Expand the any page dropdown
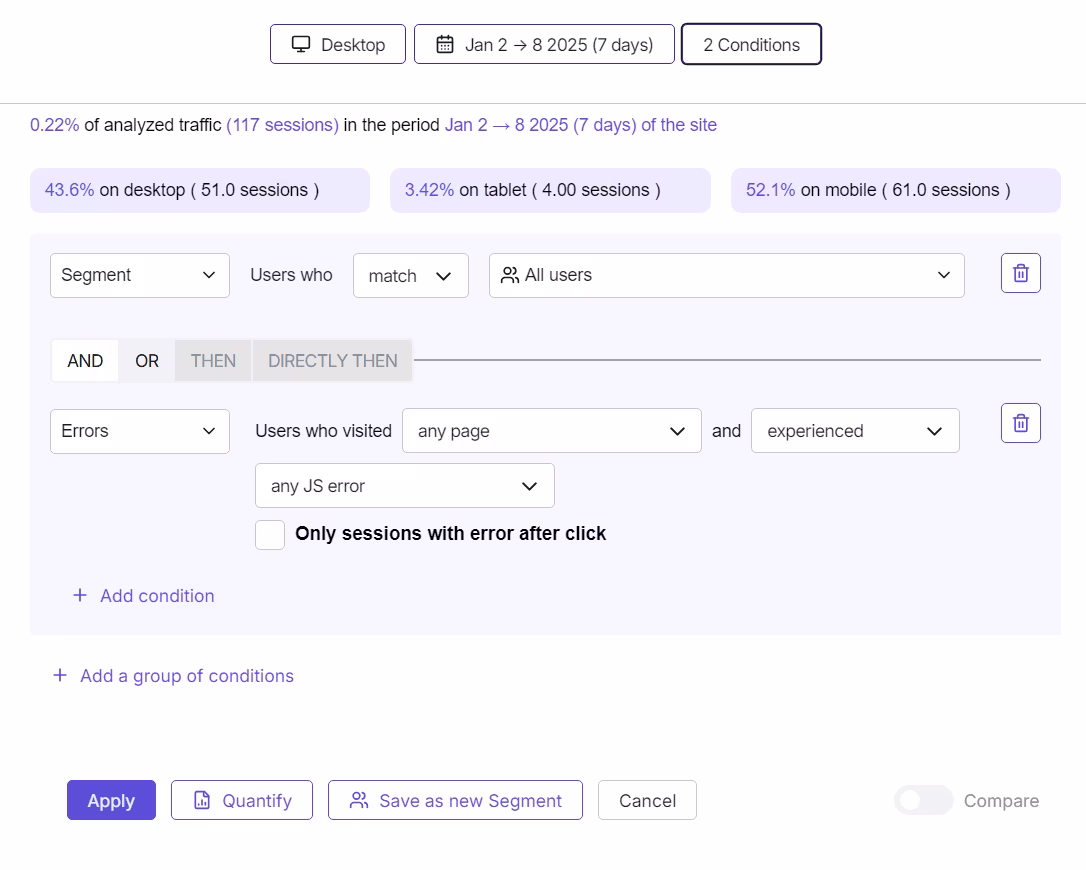 (551, 431)
